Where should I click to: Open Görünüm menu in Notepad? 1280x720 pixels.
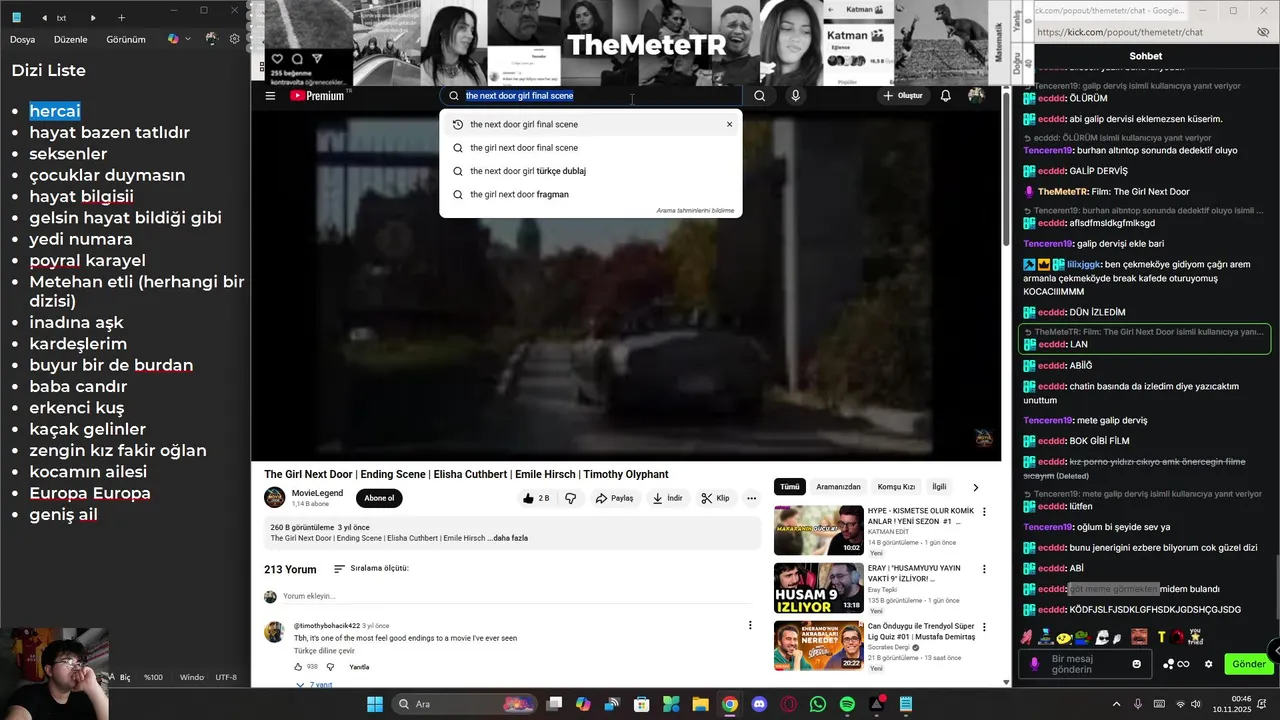(126, 39)
